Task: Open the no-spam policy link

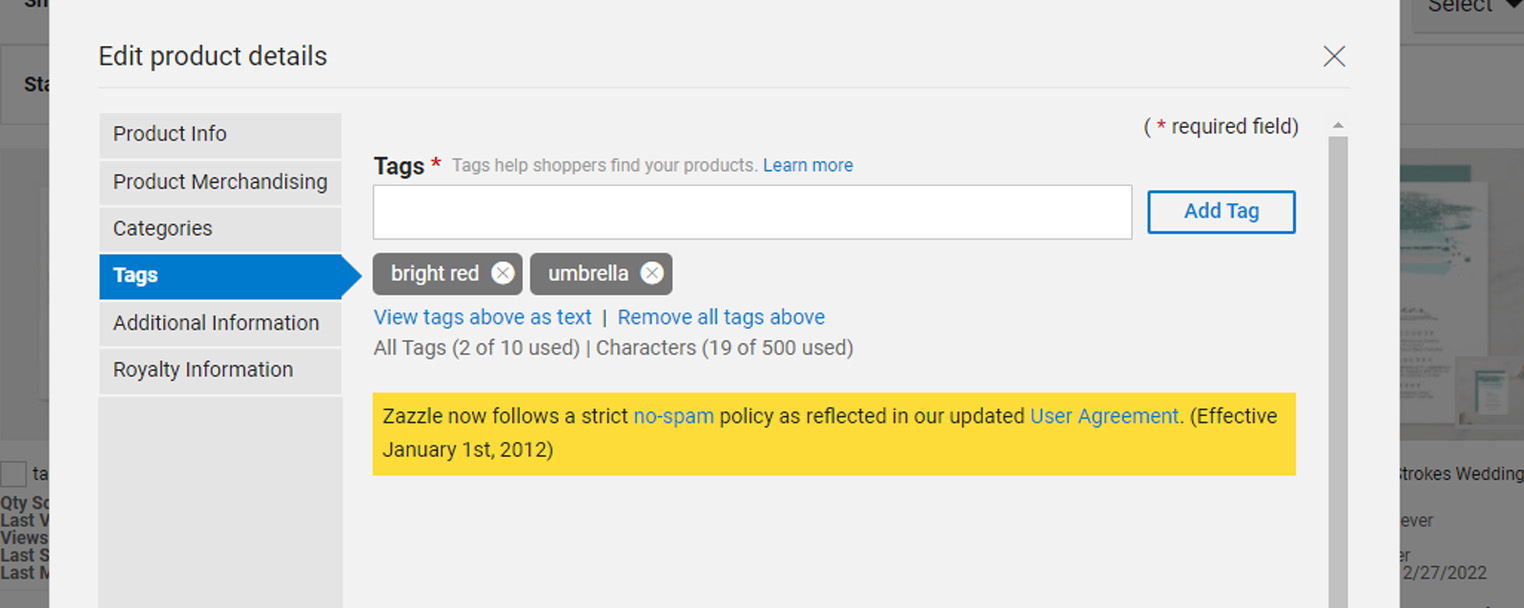Action: click(674, 416)
